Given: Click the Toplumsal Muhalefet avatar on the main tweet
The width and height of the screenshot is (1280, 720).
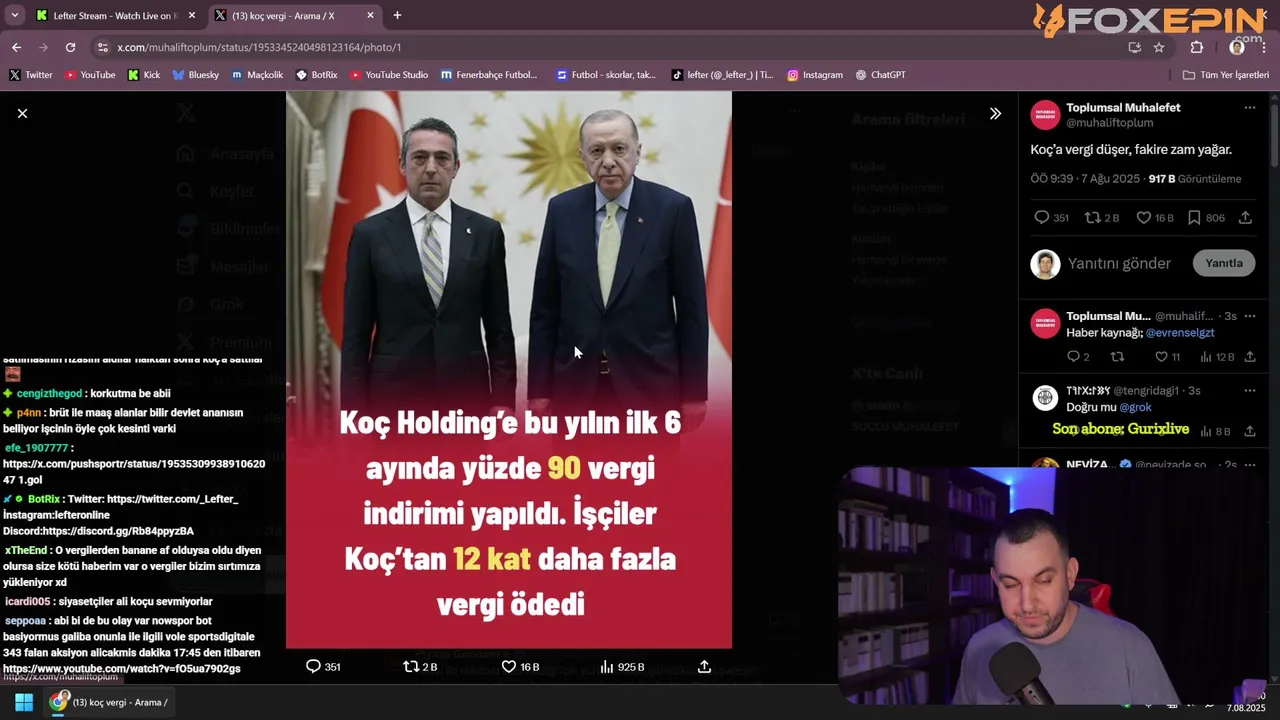Looking at the screenshot, I should pos(1045,115).
